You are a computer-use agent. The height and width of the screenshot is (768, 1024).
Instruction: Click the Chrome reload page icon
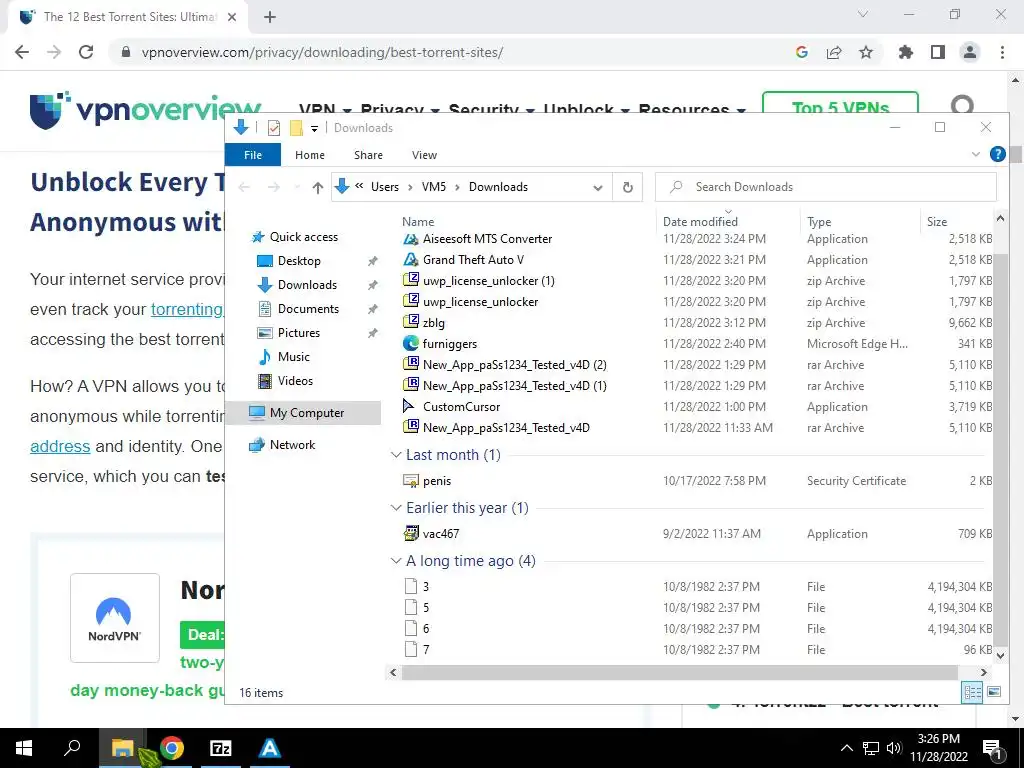[x=86, y=52]
